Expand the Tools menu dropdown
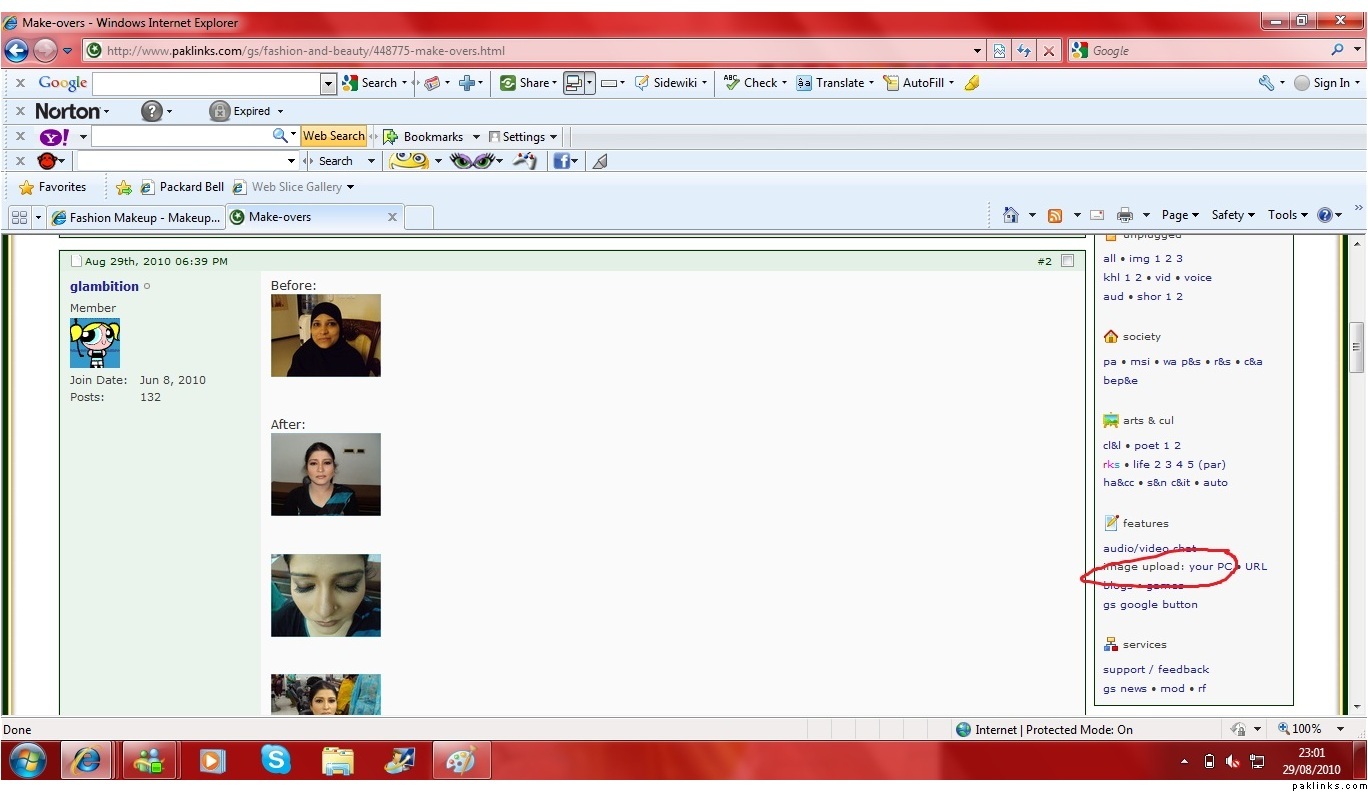Image resolution: width=1368 pixels, height=792 pixels. coord(1287,215)
